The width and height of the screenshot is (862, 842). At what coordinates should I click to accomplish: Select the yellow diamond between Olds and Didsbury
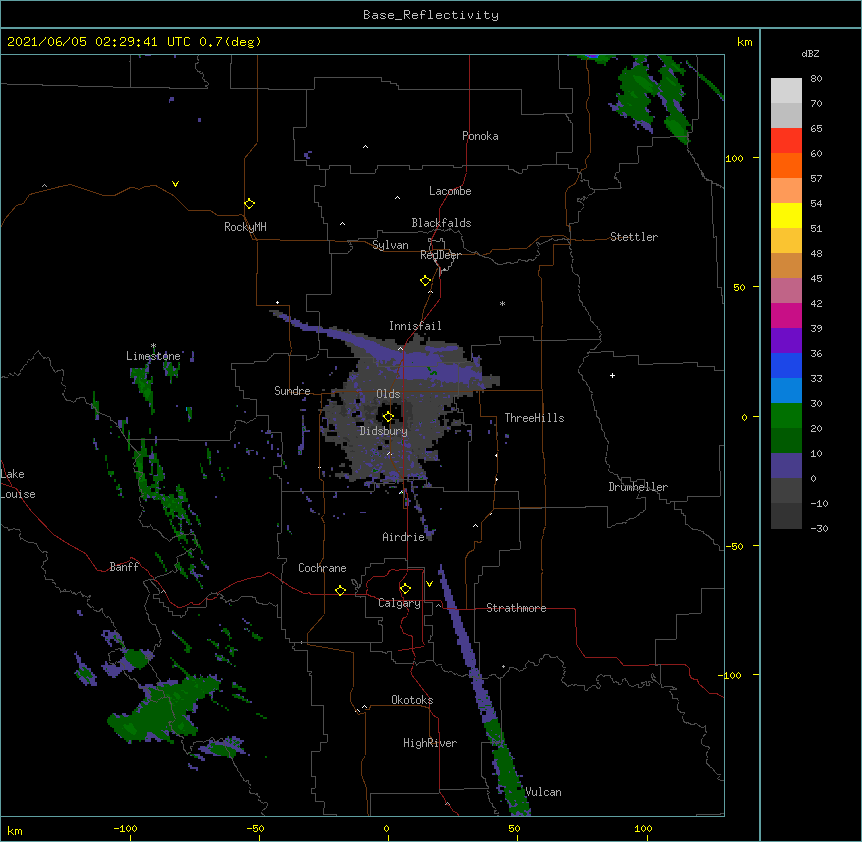[x=388, y=417]
